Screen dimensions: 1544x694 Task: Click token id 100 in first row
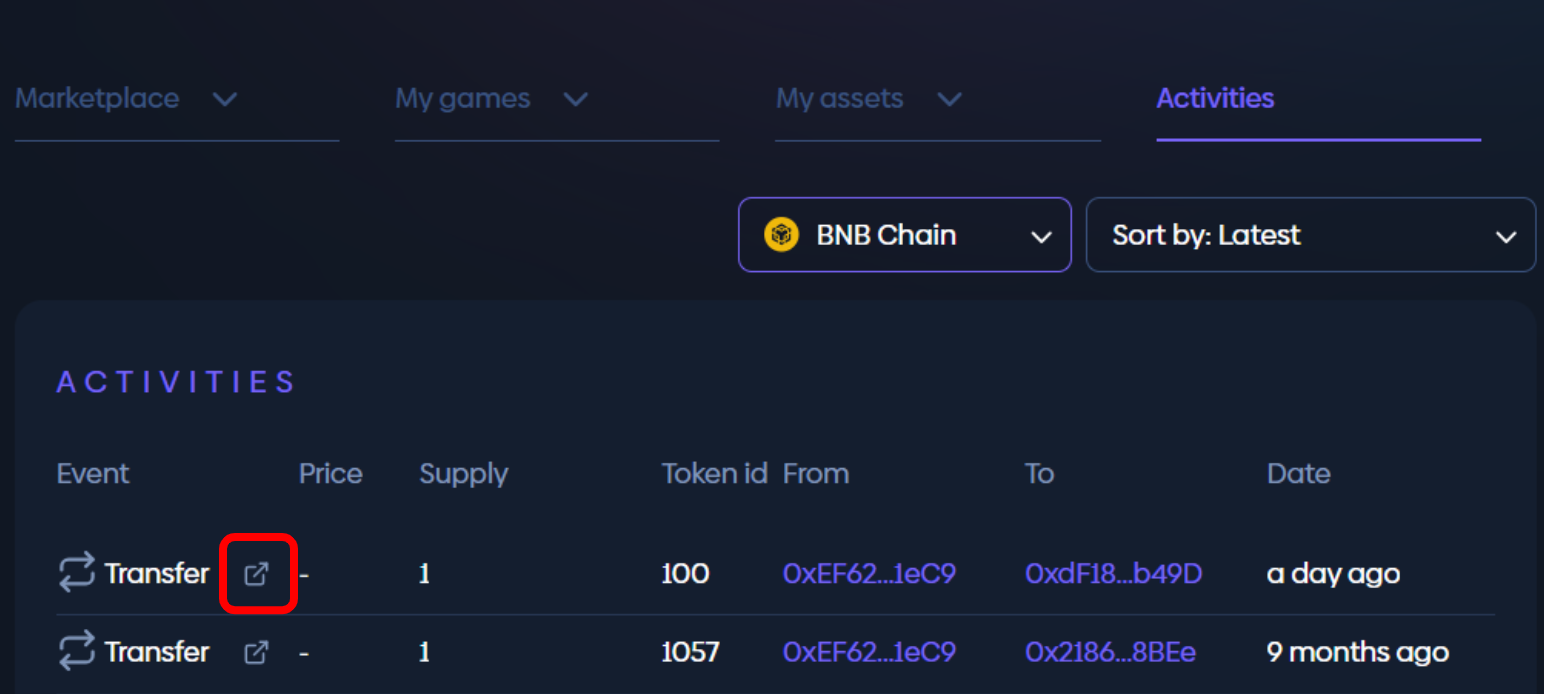click(x=685, y=574)
